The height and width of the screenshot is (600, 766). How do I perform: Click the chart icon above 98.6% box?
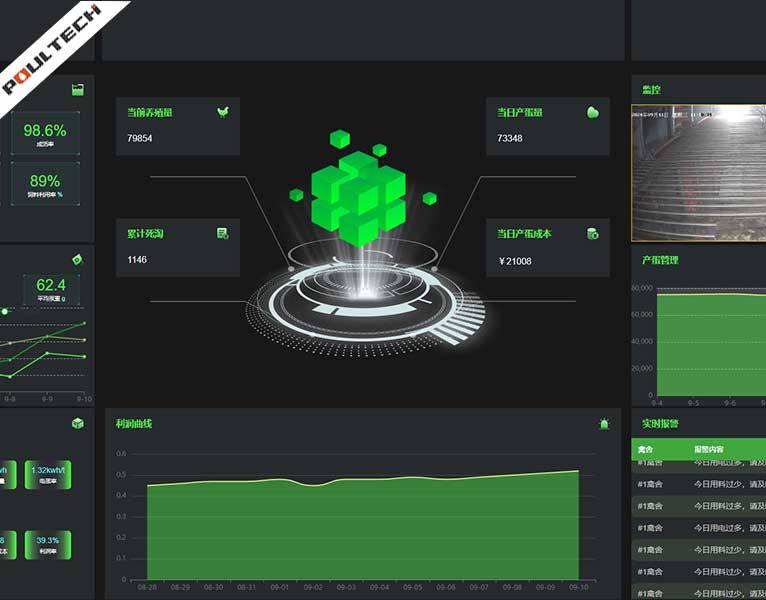click(x=78, y=89)
